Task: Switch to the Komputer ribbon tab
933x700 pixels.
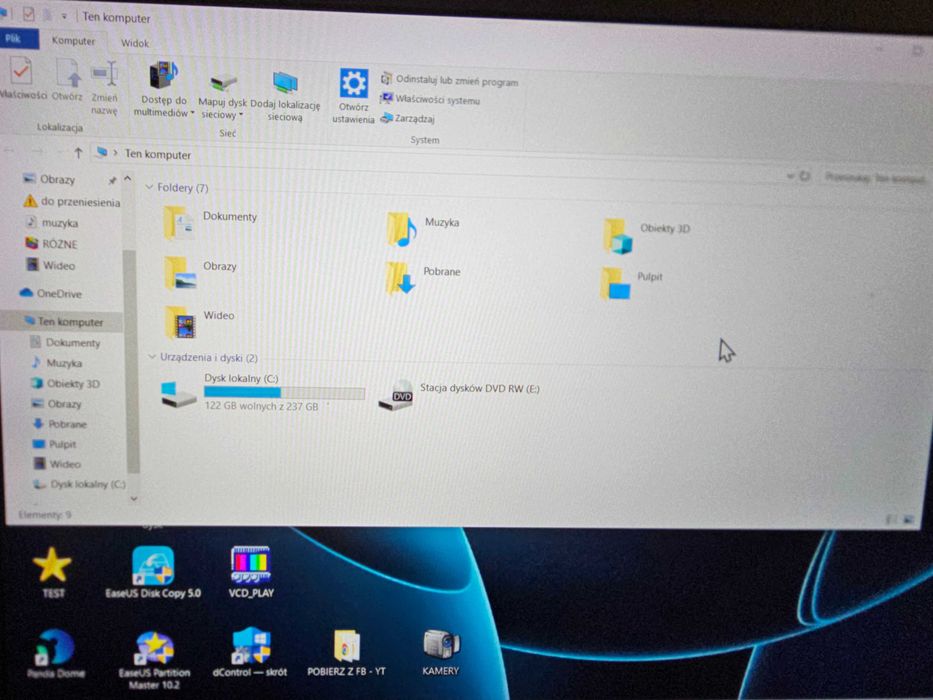Action: click(73, 41)
